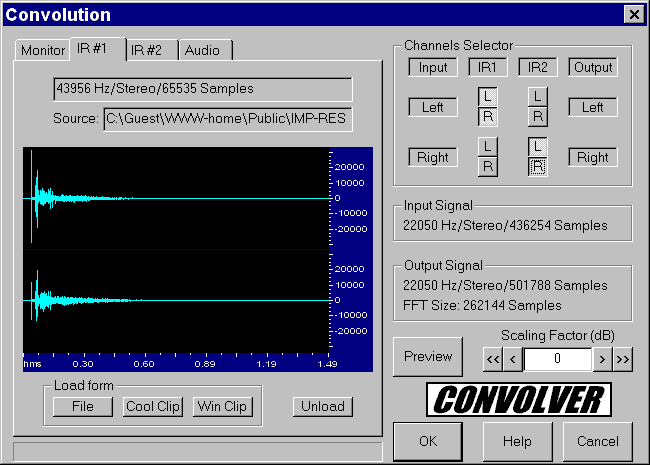The image size is (650, 465).
Task: Click the 'hms' time unit label
Action: pos(32,364)
